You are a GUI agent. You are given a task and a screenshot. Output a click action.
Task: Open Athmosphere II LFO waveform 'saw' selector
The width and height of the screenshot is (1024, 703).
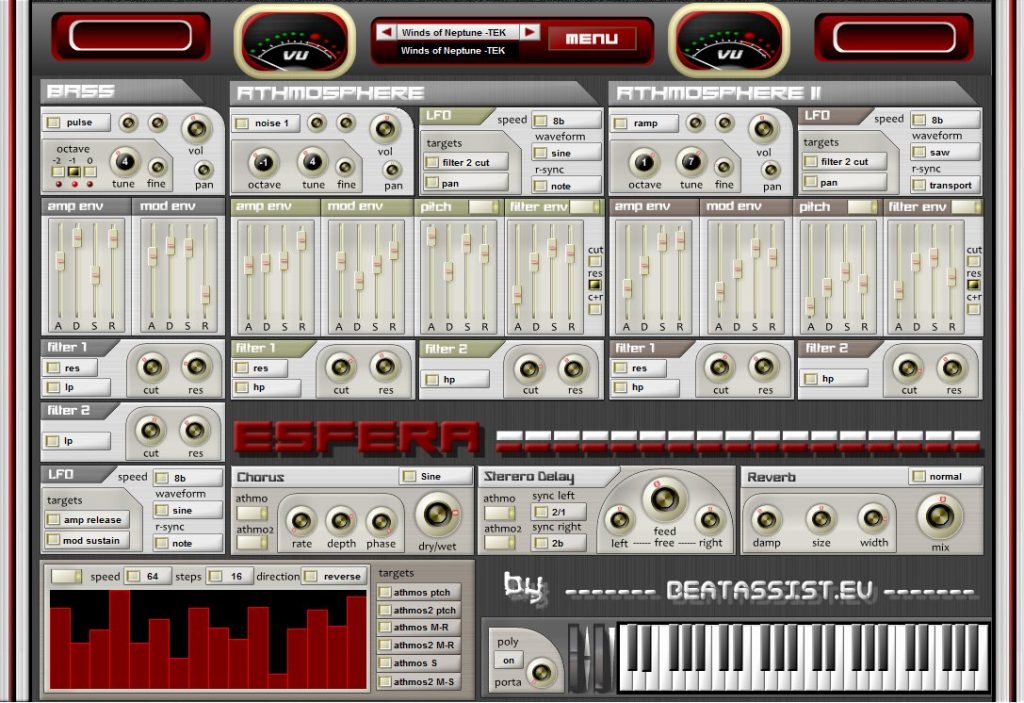[945, 152]
